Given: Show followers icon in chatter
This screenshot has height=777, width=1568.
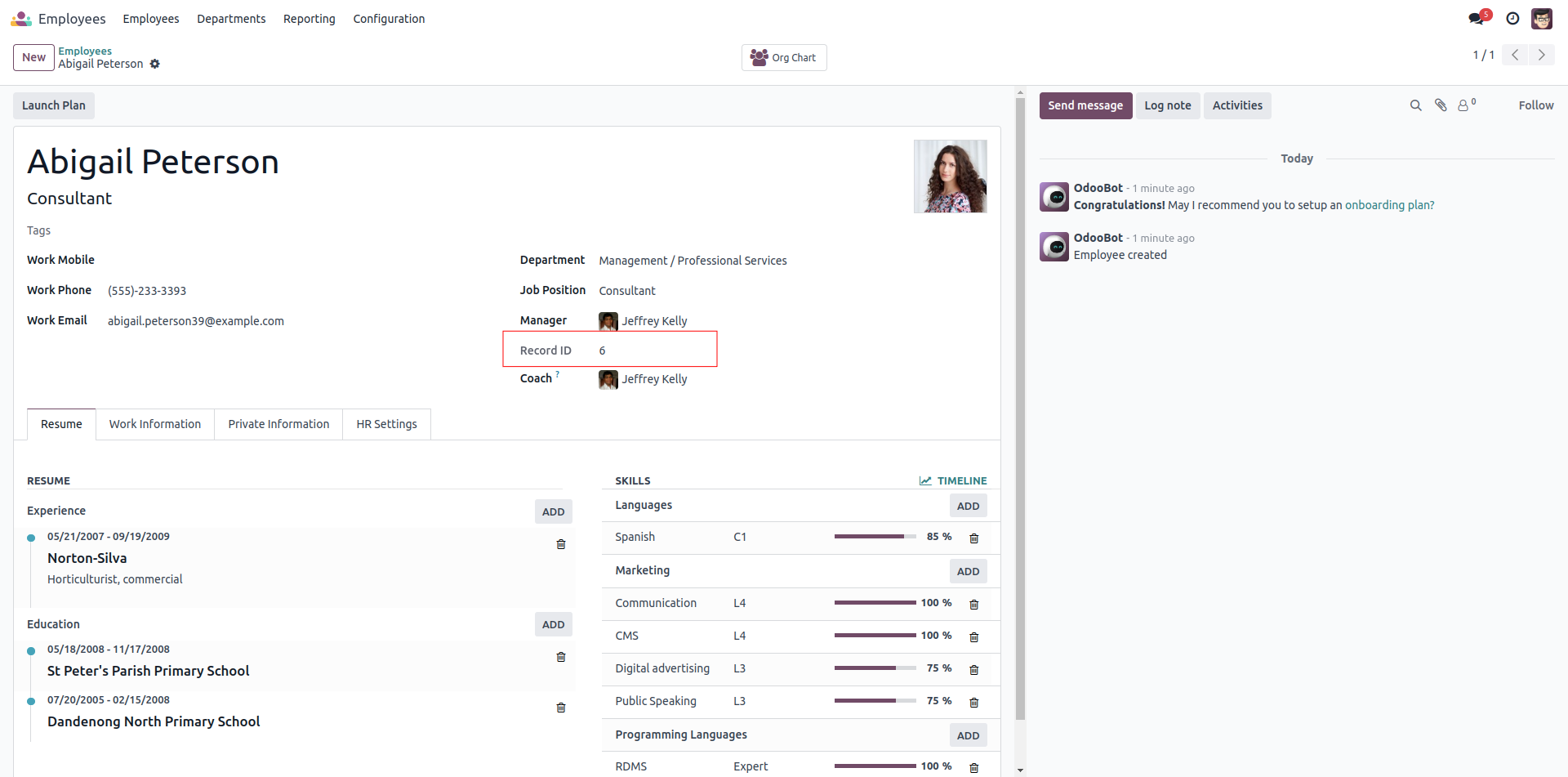Looking at the screenshot, I should [x=1467, y=105].
